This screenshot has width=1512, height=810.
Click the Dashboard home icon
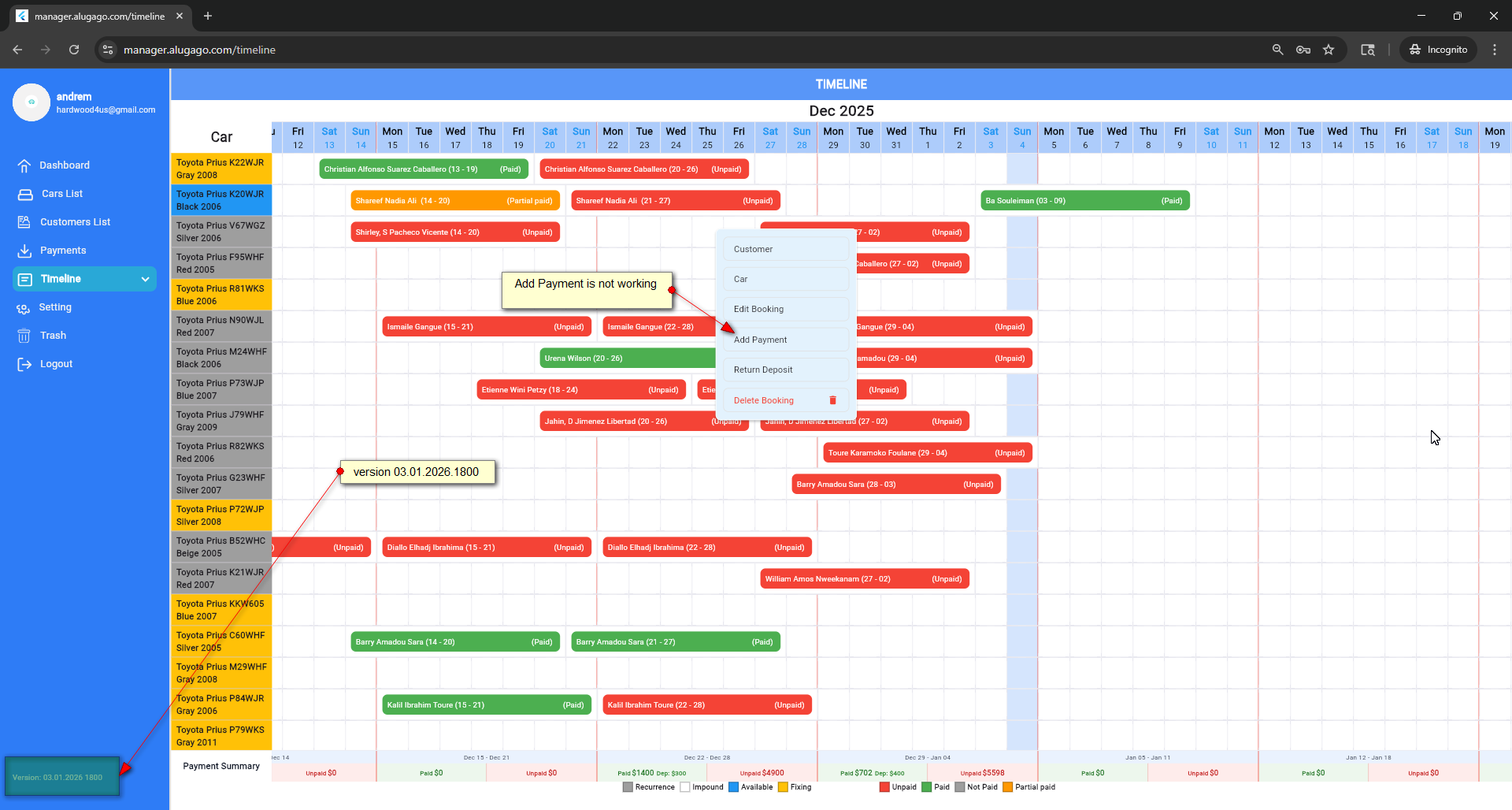pos(24,165)
